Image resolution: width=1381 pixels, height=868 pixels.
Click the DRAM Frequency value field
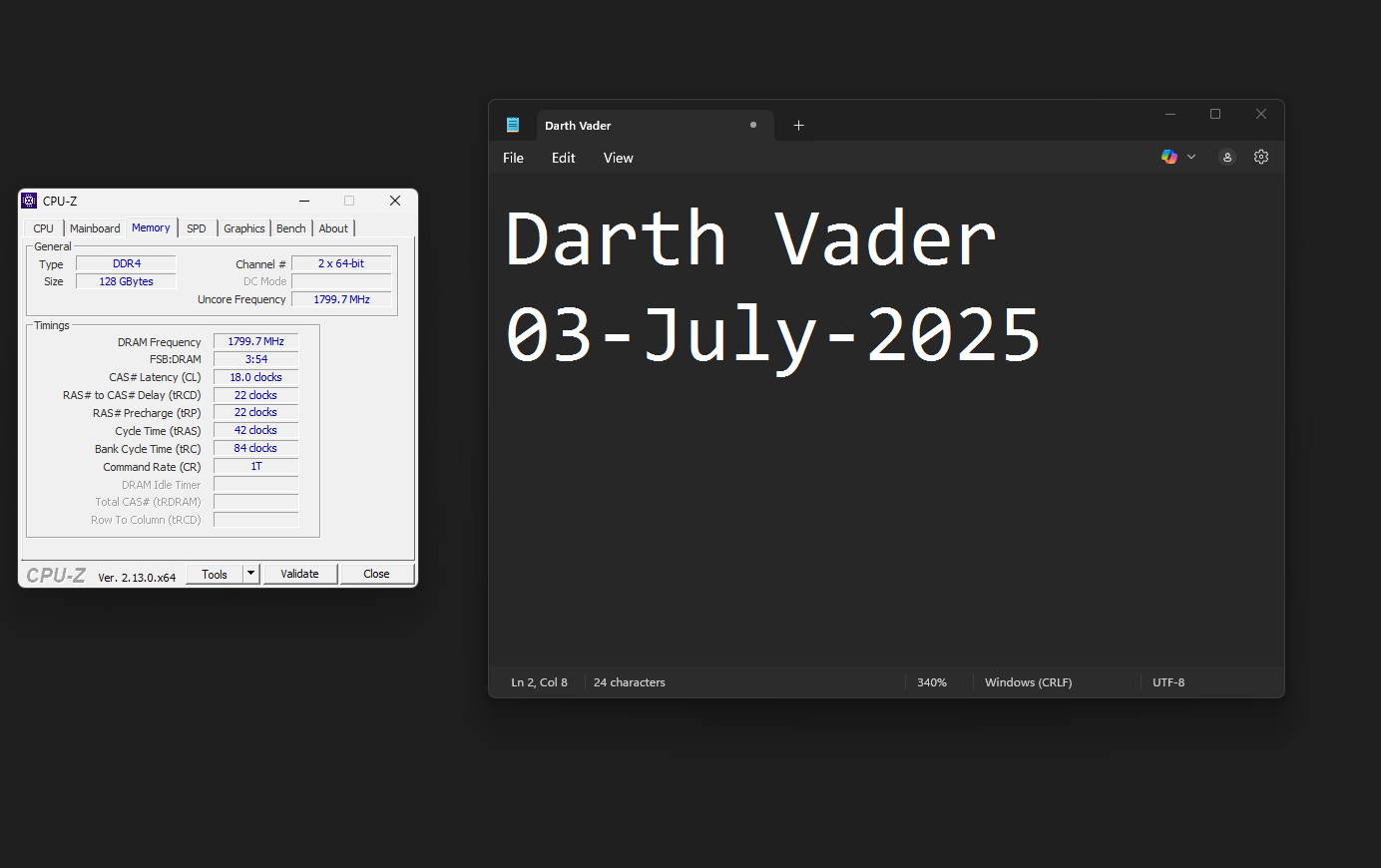tap(256, 341)
